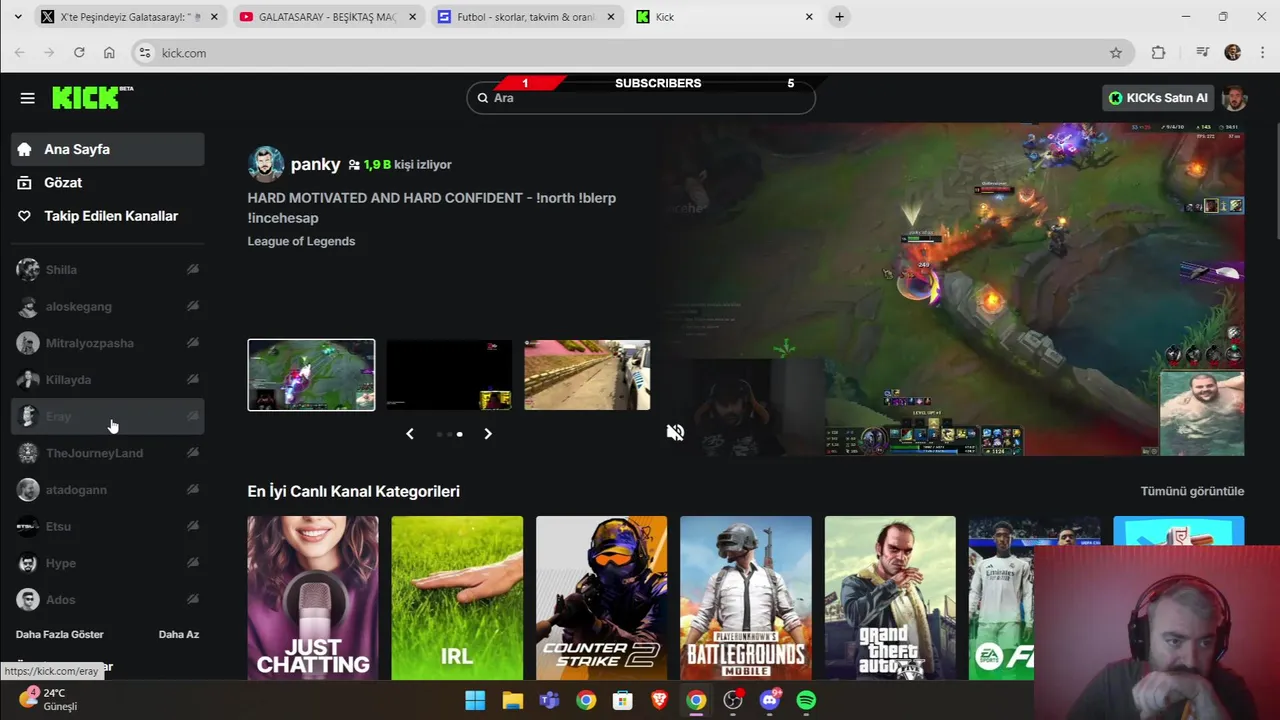Open Mitralyozpasha channel avatar
Viewport: 1280px width, 720px height.
28,343
